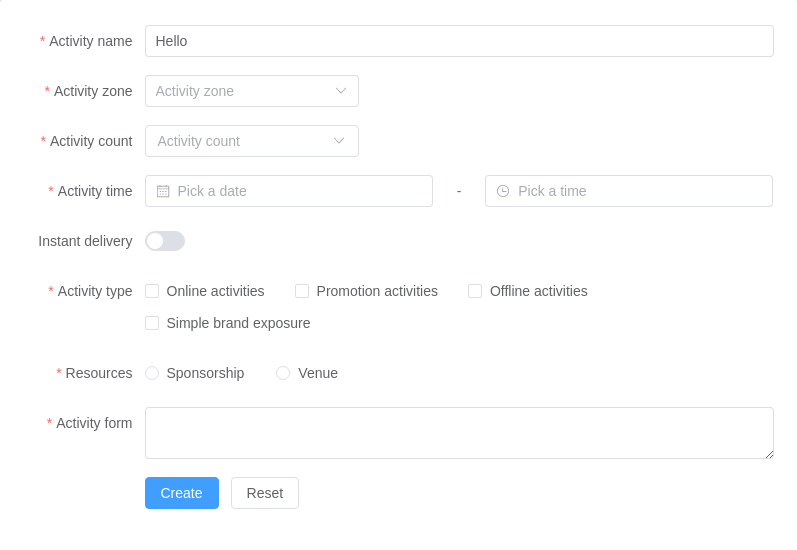Image resolution: width=797 pixels, height=550 pixels.
Task: Expand the Activity count dropdown
Action: coord(240,141)
